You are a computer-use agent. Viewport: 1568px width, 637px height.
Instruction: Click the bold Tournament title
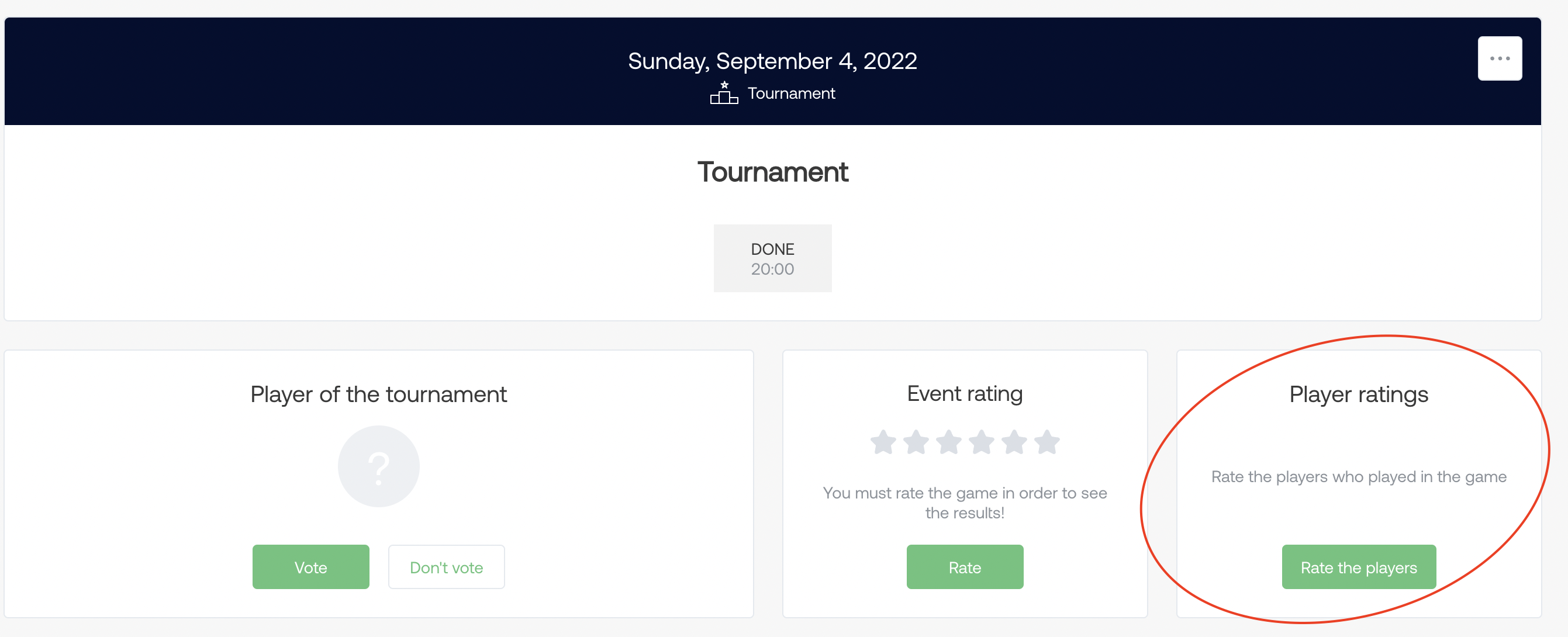(772, 172)
